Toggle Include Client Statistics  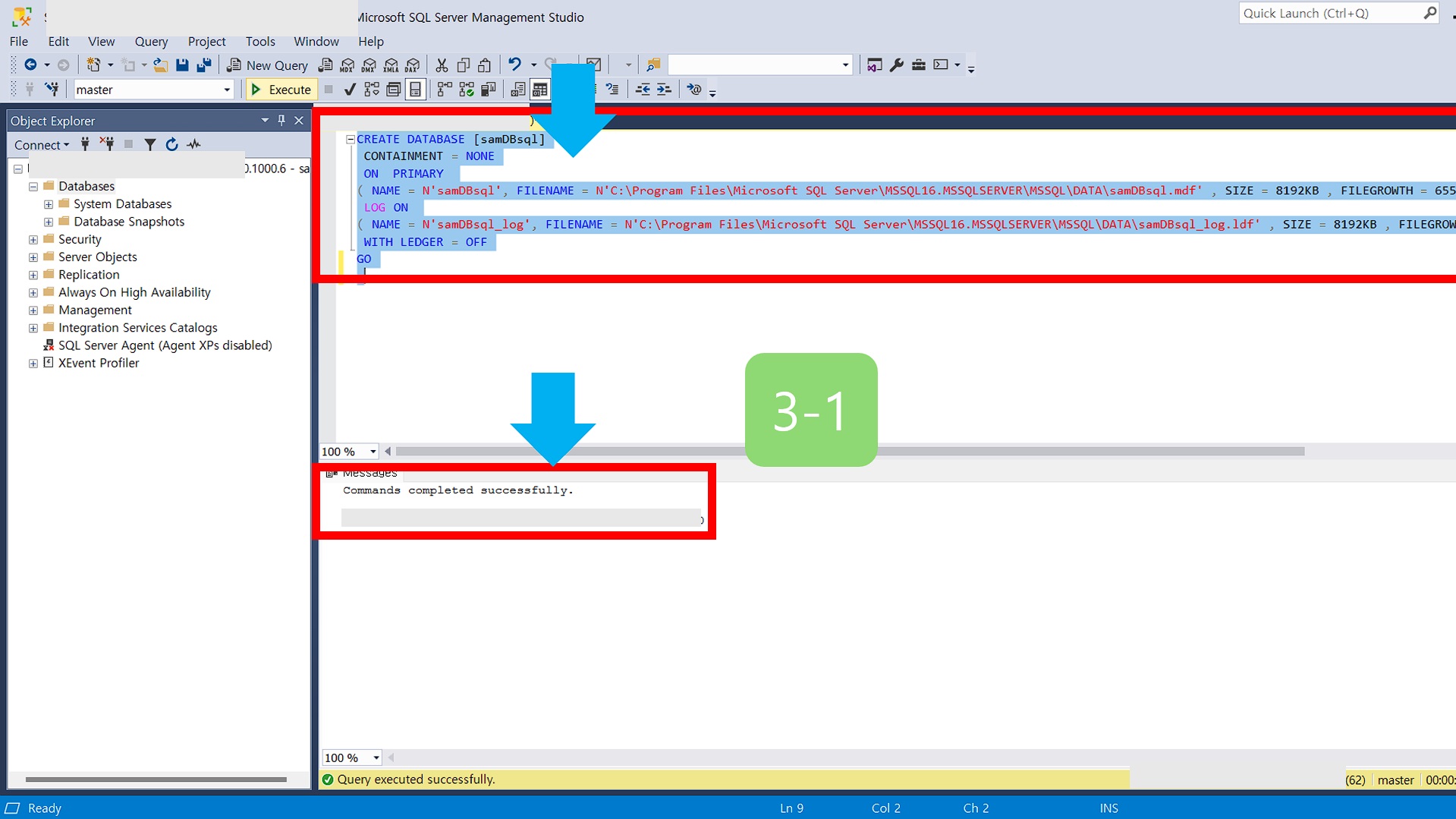(x=489, y=90)
